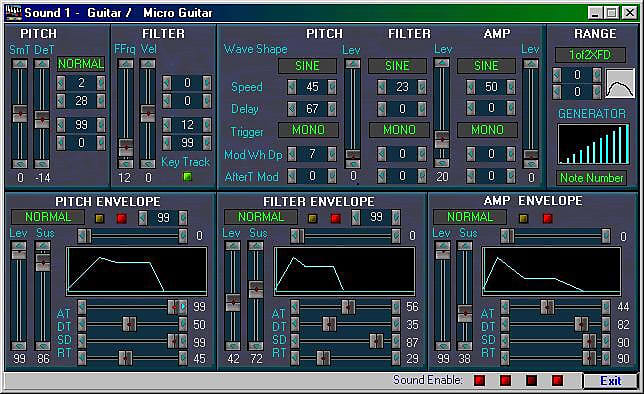Open the Filter LFO SINE wave shape selector
This screenshot has width=644, height=394.
click(397, 66)
